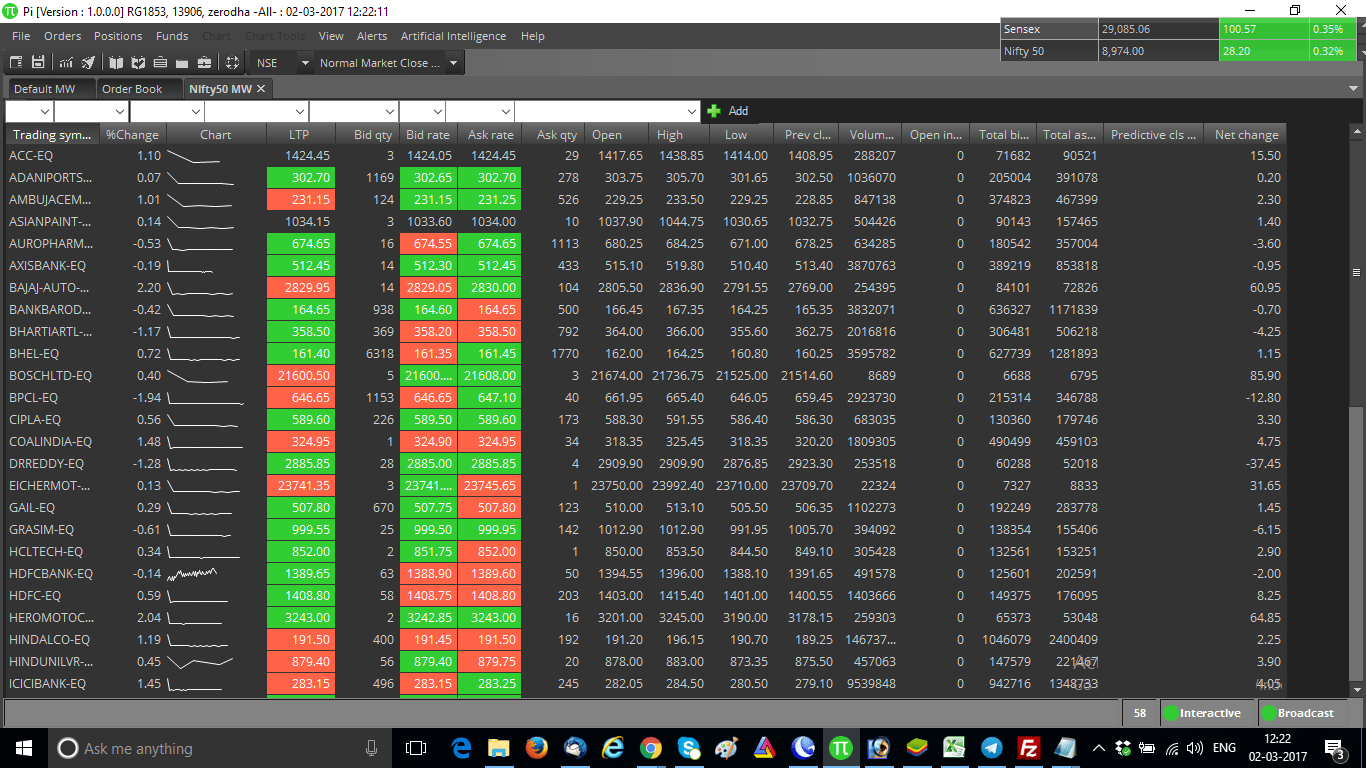Click the BHEL-EQ LTP cell 161.40
This screenshot has height=768, width=1366.
(x=301, y=353)
